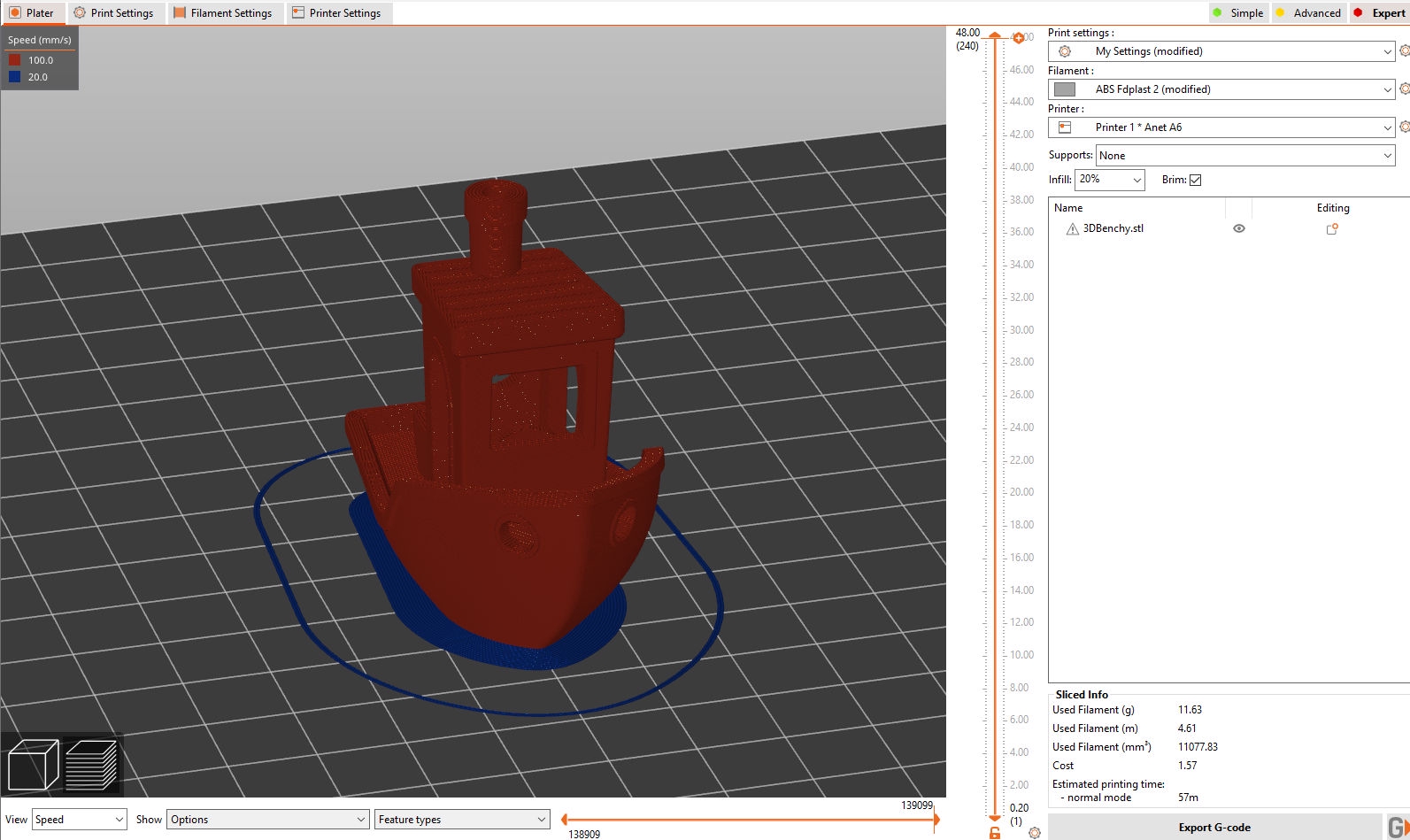
Task: Click the Used Filament (m) value 4.61
Action: point(1187,728)
